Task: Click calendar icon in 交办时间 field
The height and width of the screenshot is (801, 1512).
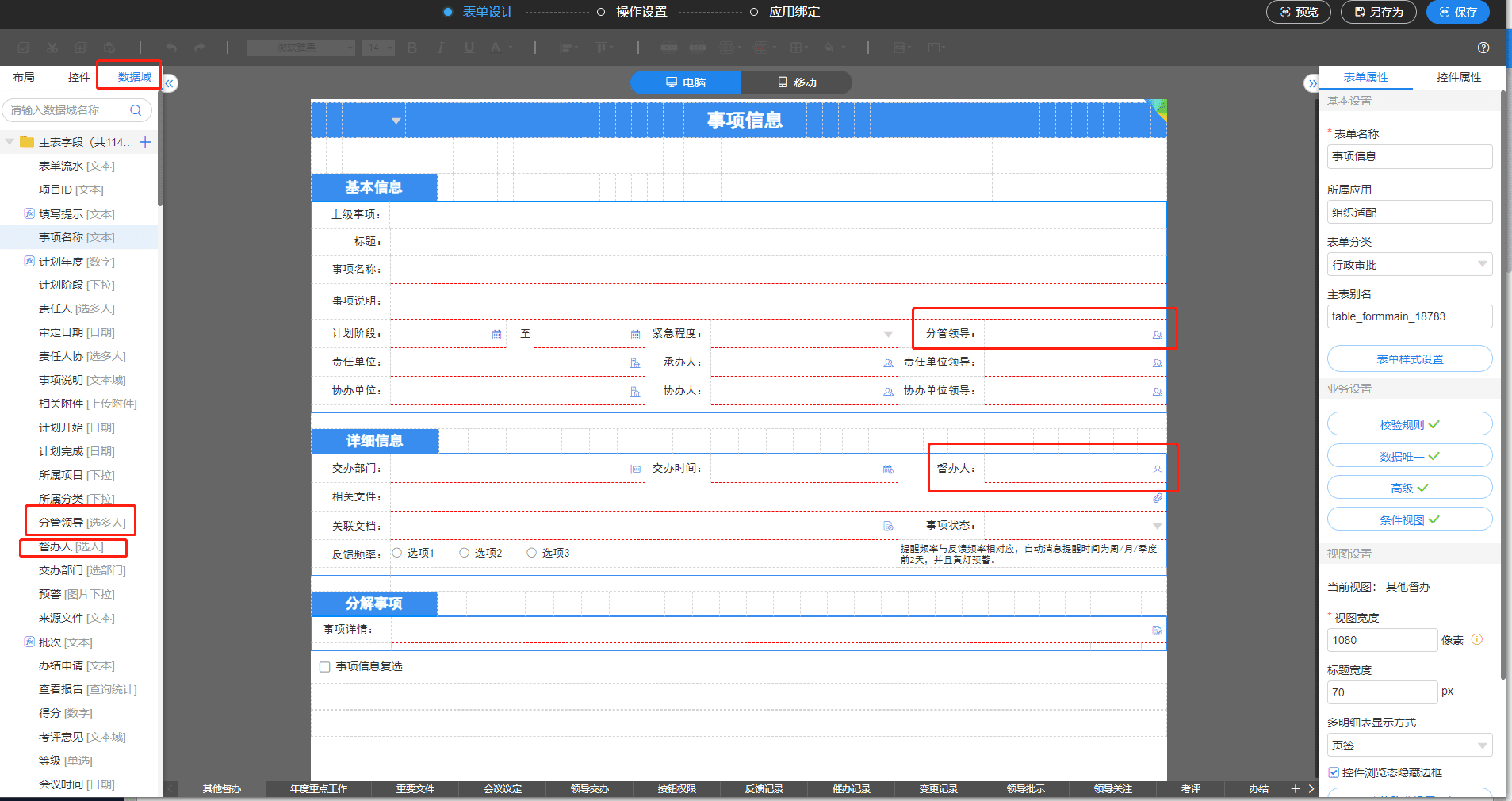Action: (888, 469)
